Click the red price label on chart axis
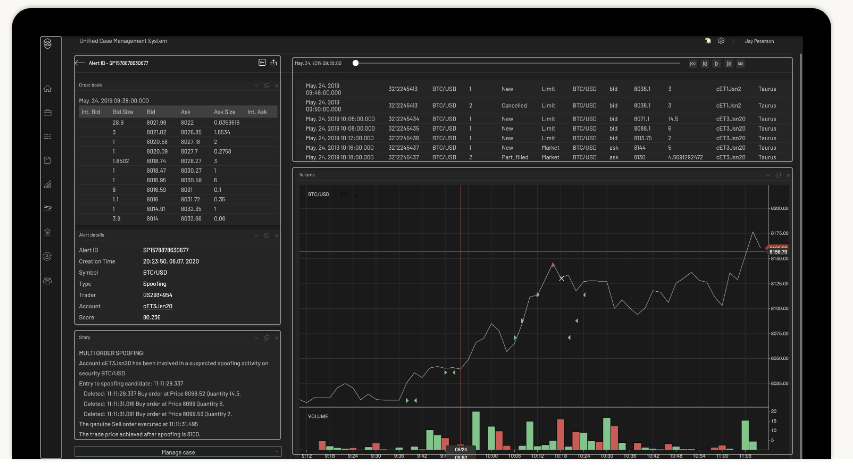This screenshot has width=853, height=467. coord(778,250)
